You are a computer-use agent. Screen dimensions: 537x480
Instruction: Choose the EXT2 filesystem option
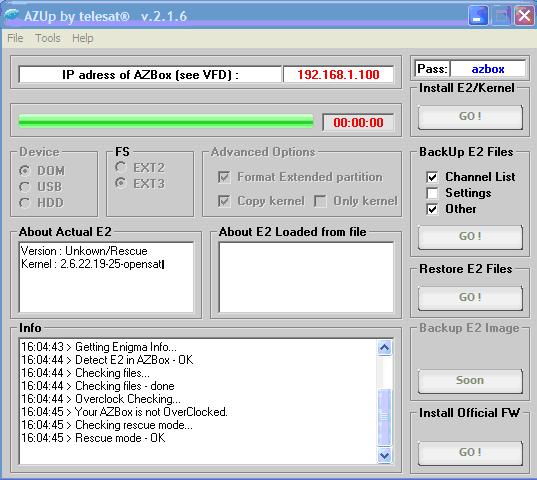(x=121, y=167)
